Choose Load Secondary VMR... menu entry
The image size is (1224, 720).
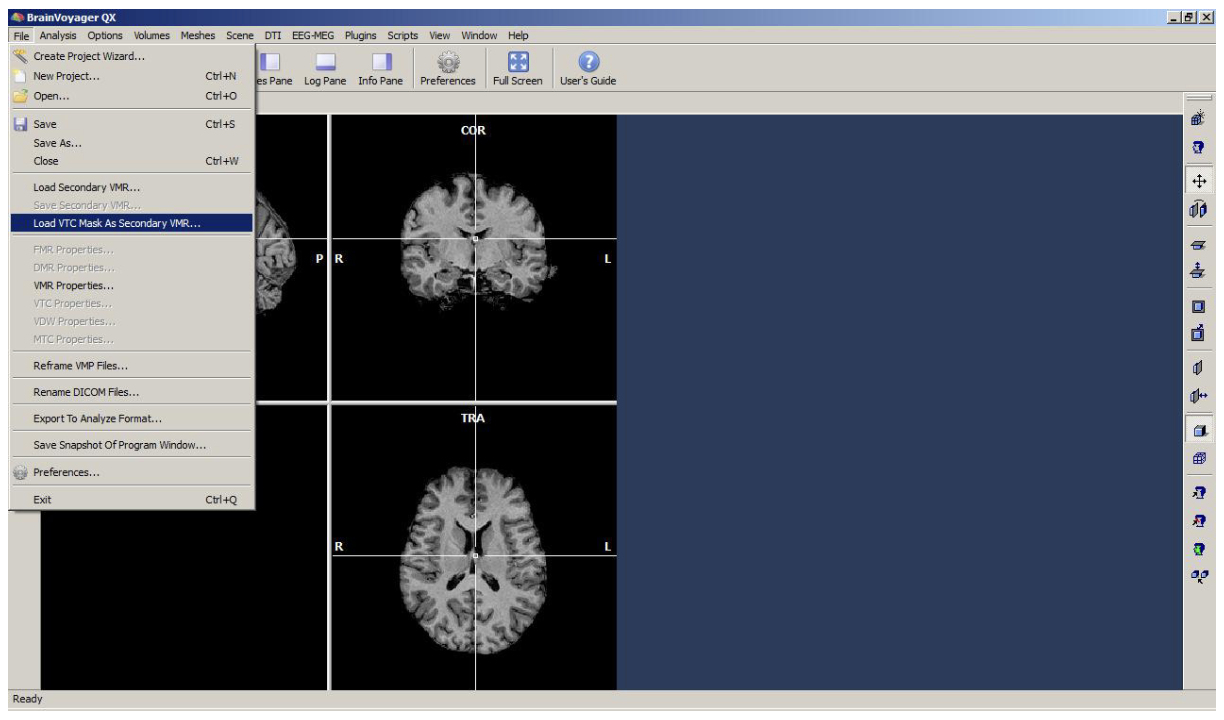point(132,187)
